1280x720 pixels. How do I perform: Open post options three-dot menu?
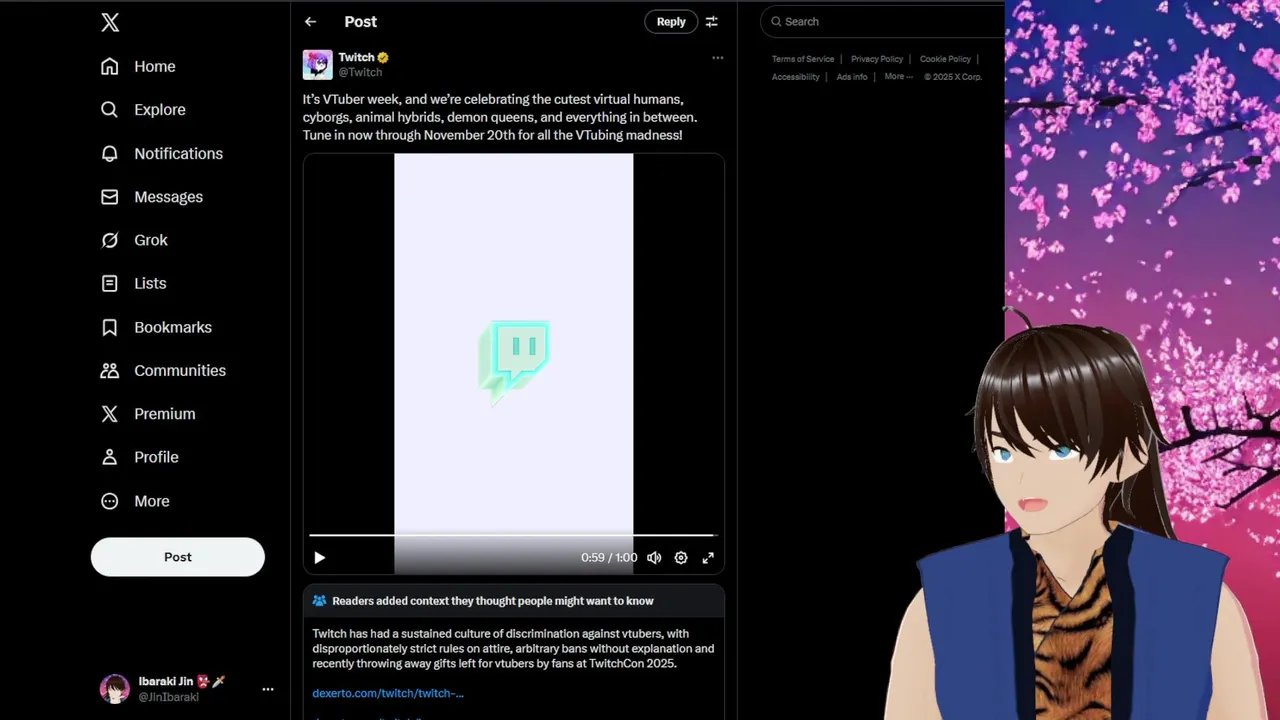(717, 58)
